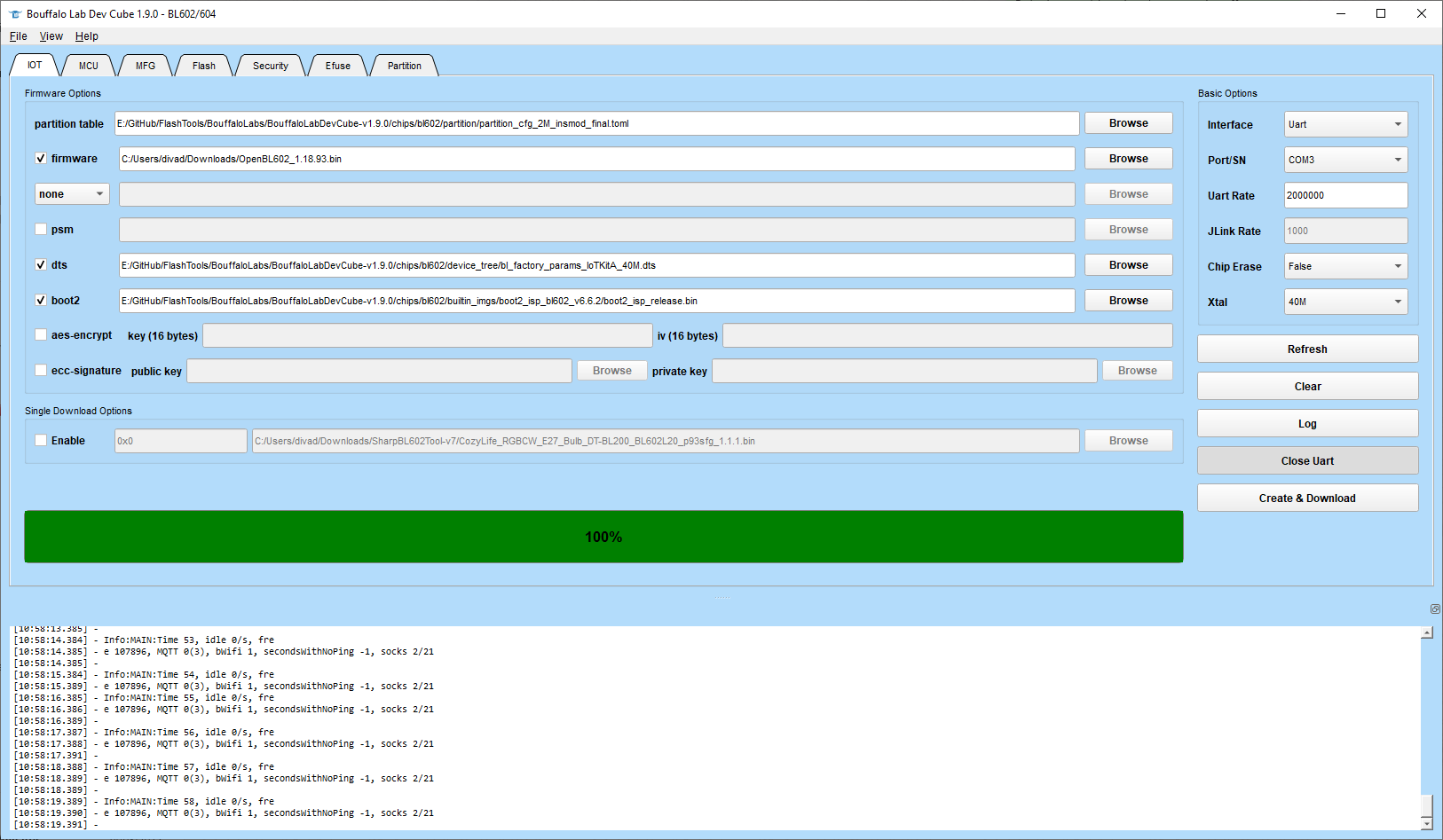Open the Chip Erase dropdown
Viewport: 1443px width, 840px height.
pyautogui.click(x=1345, y=266)
